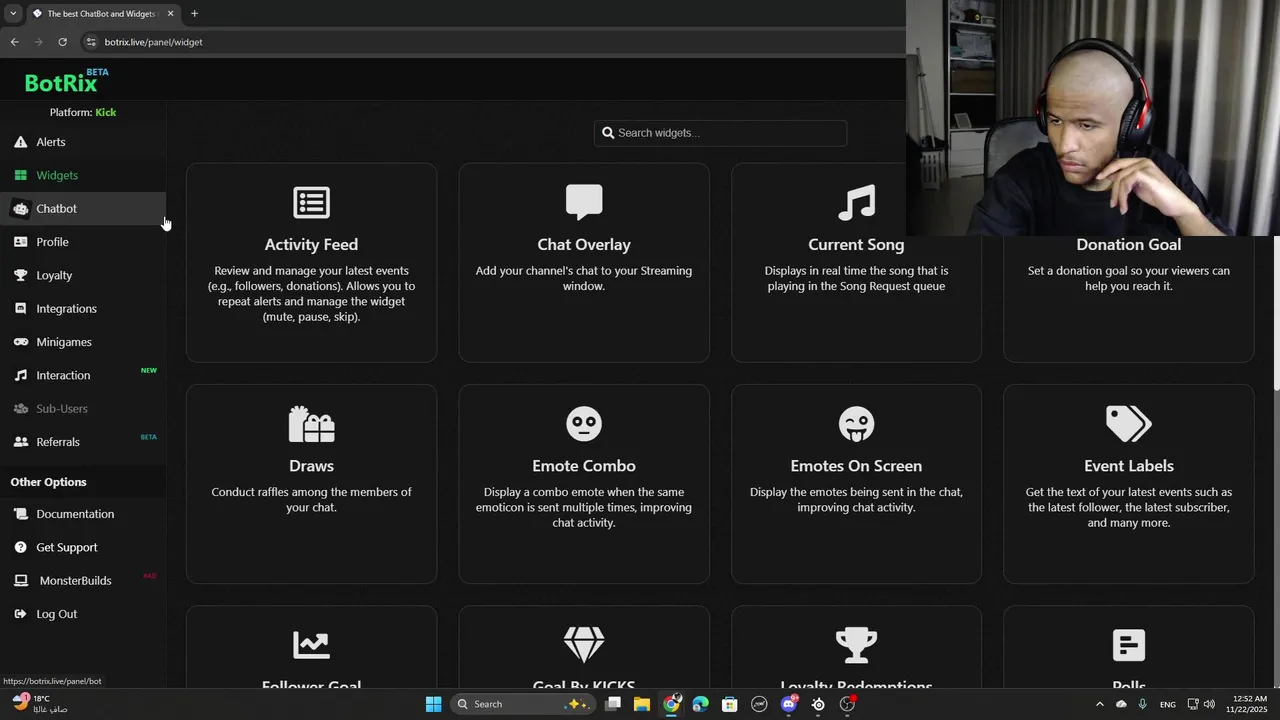Open the Donation Goal widget title

tap(1129, 244)
